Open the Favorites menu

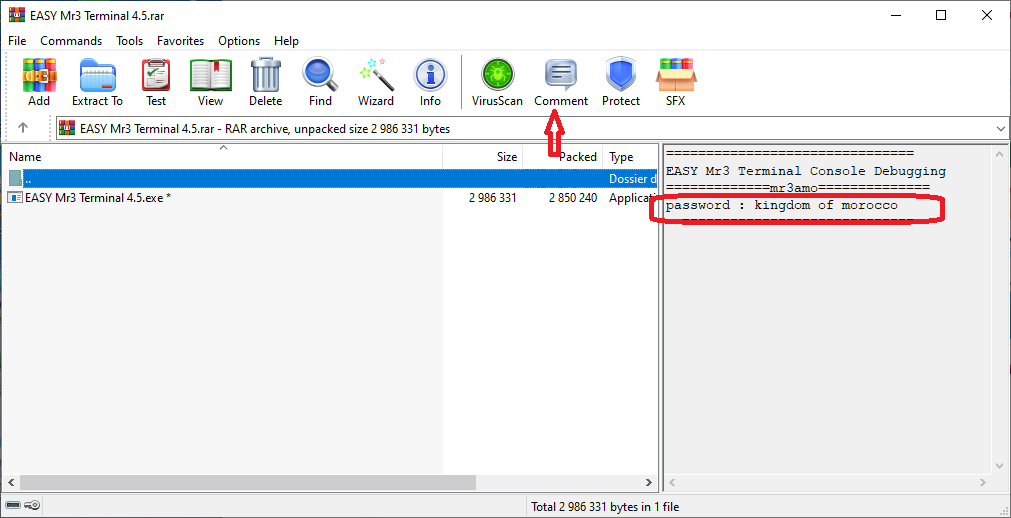click(181, 41)
